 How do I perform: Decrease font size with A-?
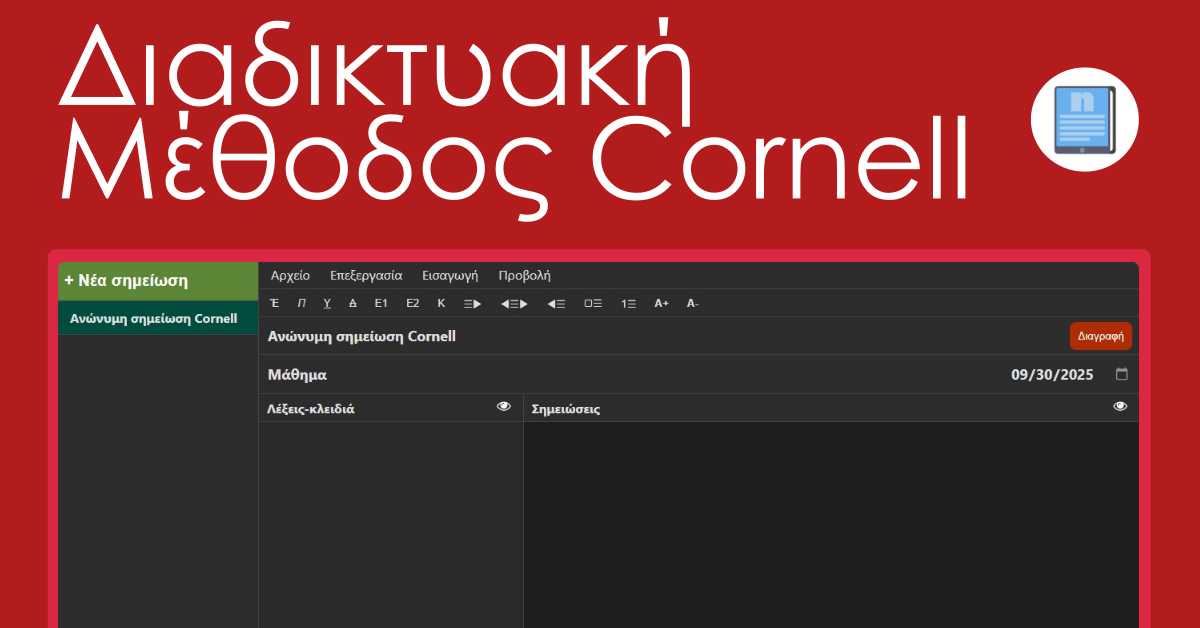pos(692,303)
